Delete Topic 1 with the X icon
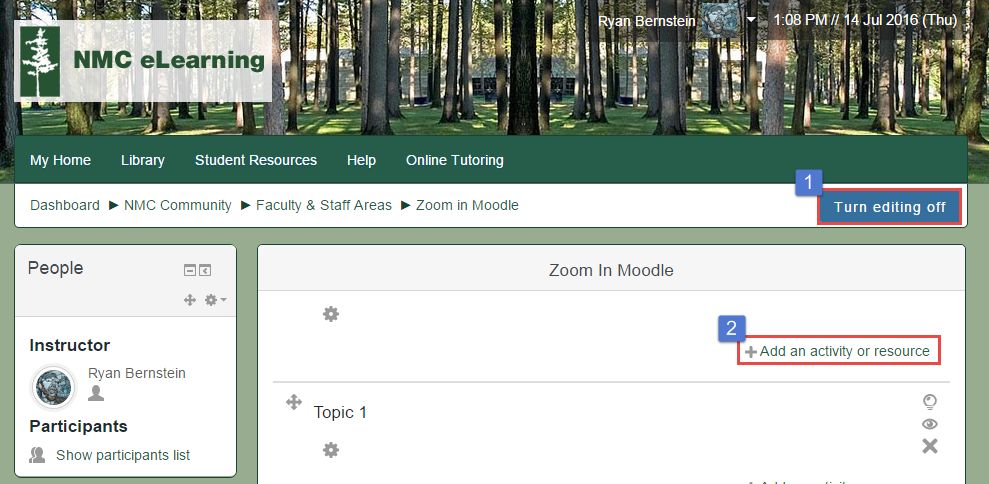The width and height of the screenshot is (989, 484). tap(930, 446)
